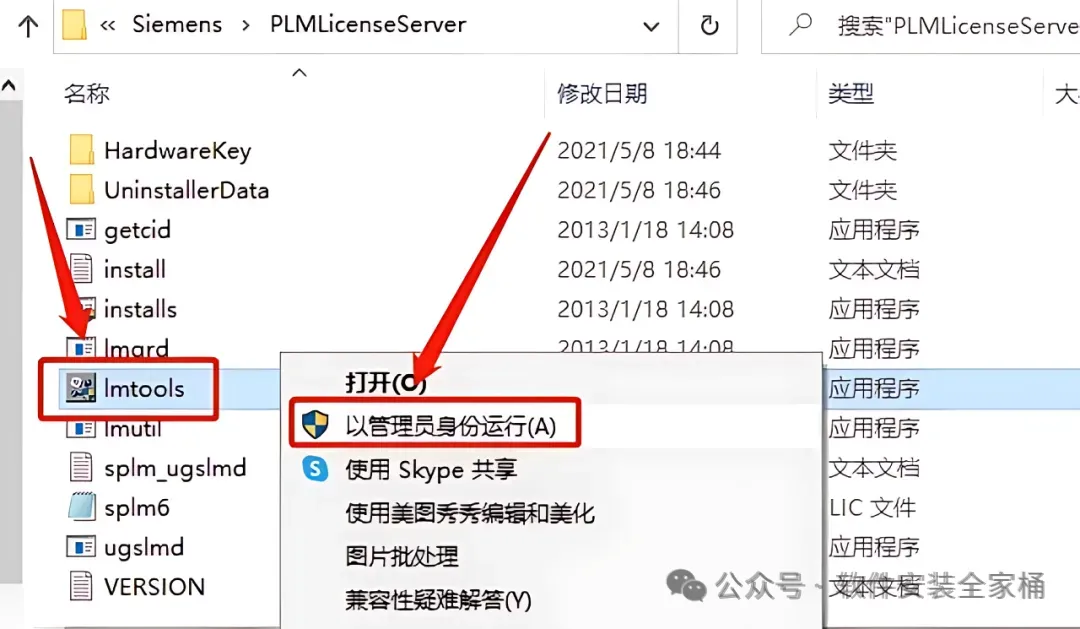The width and height of the screenshot is (1080, 629).
Task: Click the left pane scroll up arrow
Action: (9, 85)
